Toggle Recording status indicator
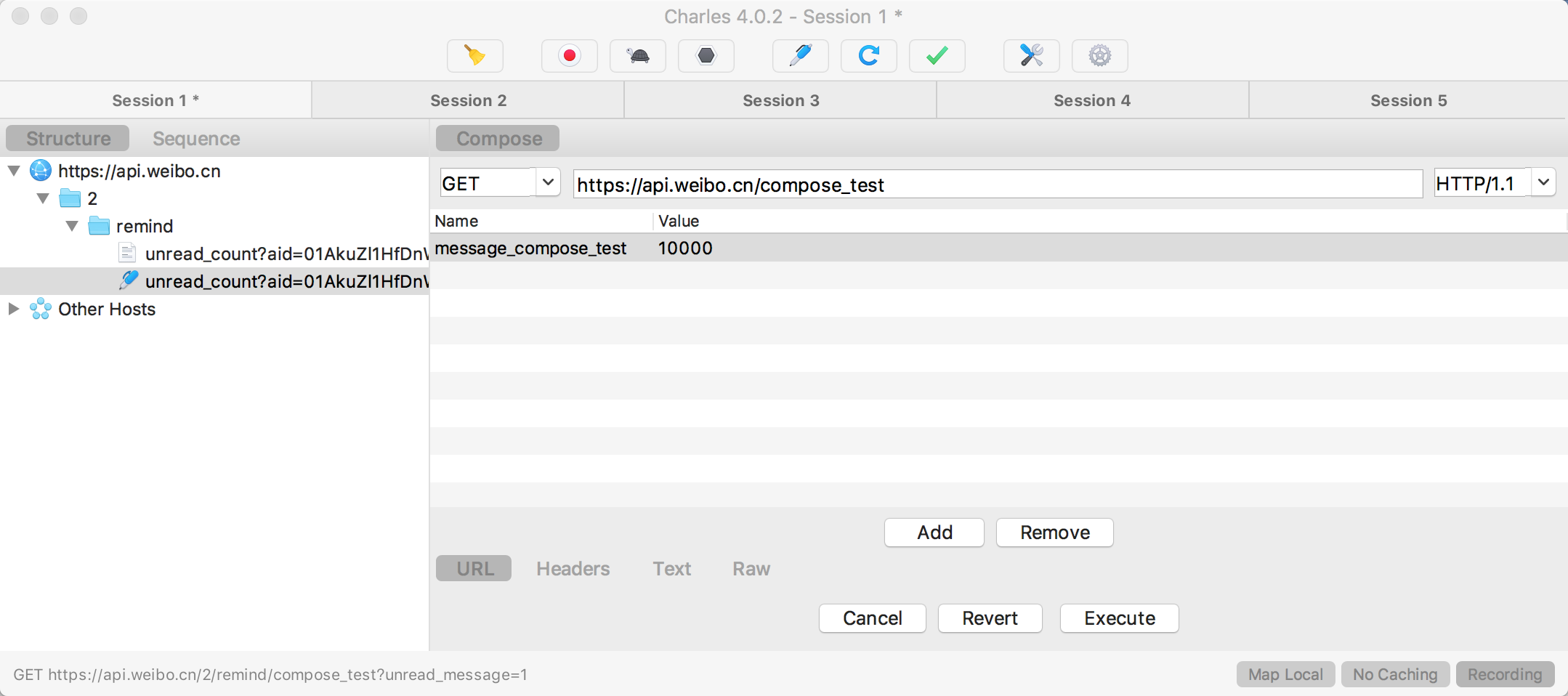Image resolution: width=1568 pixels, height=696 pixels. click(1506, 674)
